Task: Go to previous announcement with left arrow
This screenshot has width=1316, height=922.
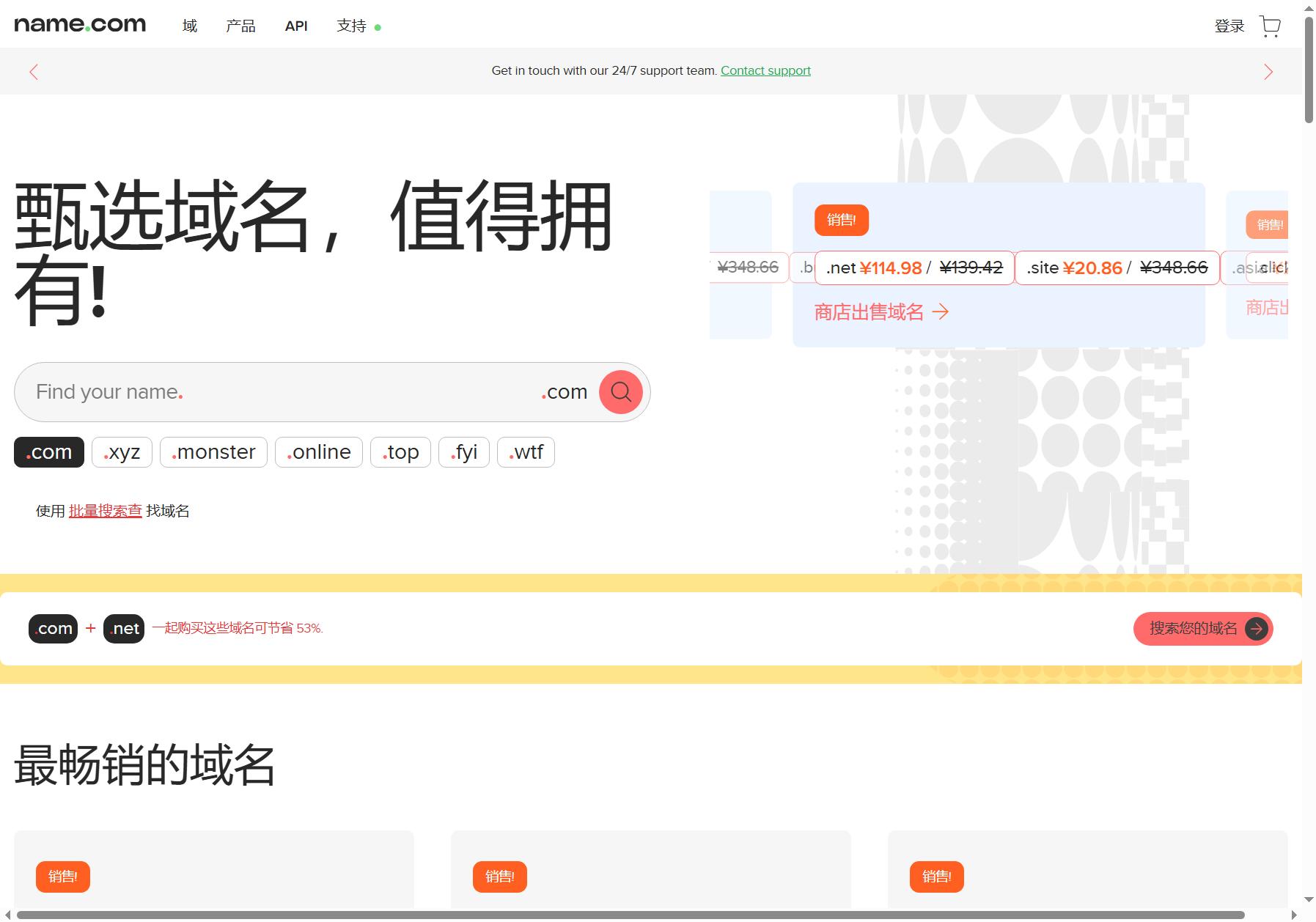Action: coord(34,72)
